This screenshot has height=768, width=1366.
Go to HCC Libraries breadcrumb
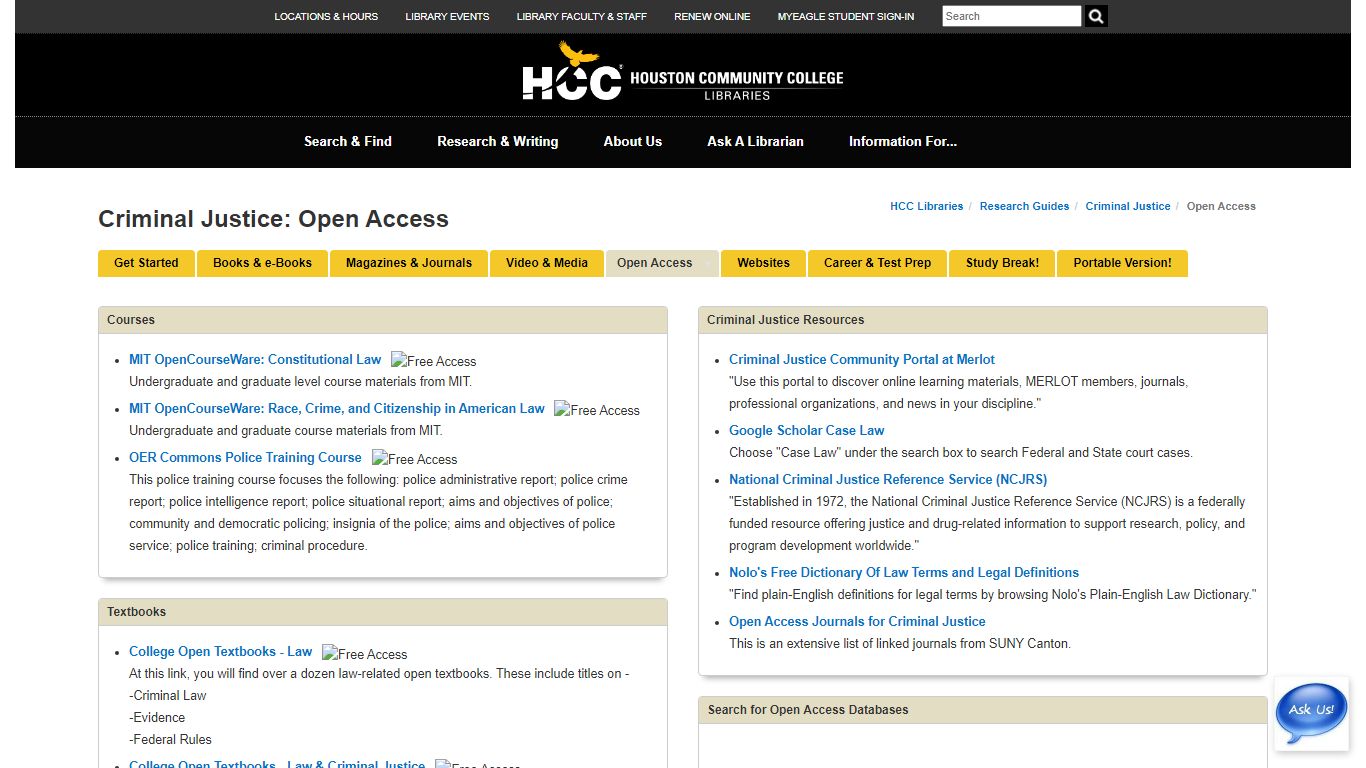pyautogui.click(x=926, y=206)
